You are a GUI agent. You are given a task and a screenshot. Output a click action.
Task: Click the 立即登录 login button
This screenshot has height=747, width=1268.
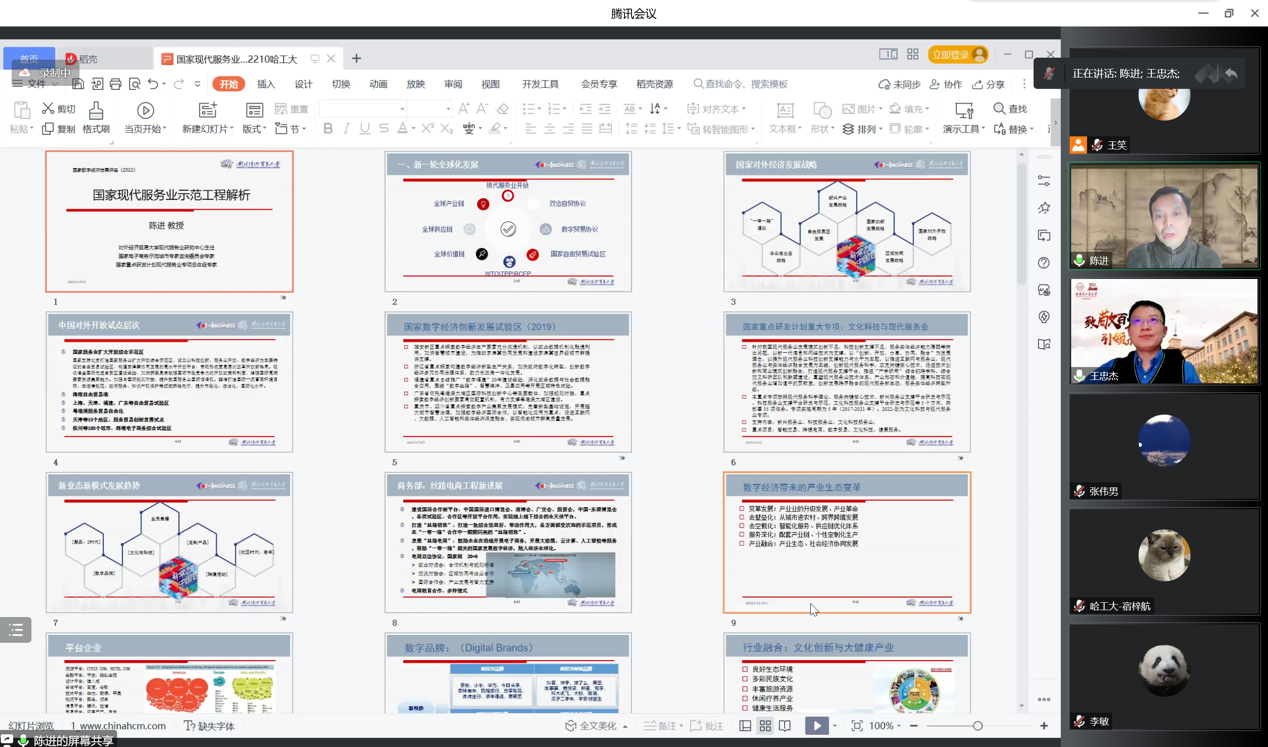[x=958, y=55]
